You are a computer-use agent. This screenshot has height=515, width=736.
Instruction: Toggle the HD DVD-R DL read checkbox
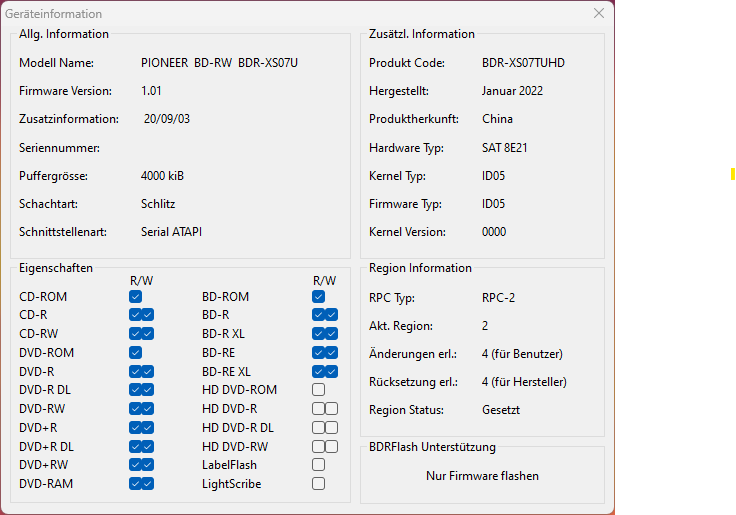[318, 428]
